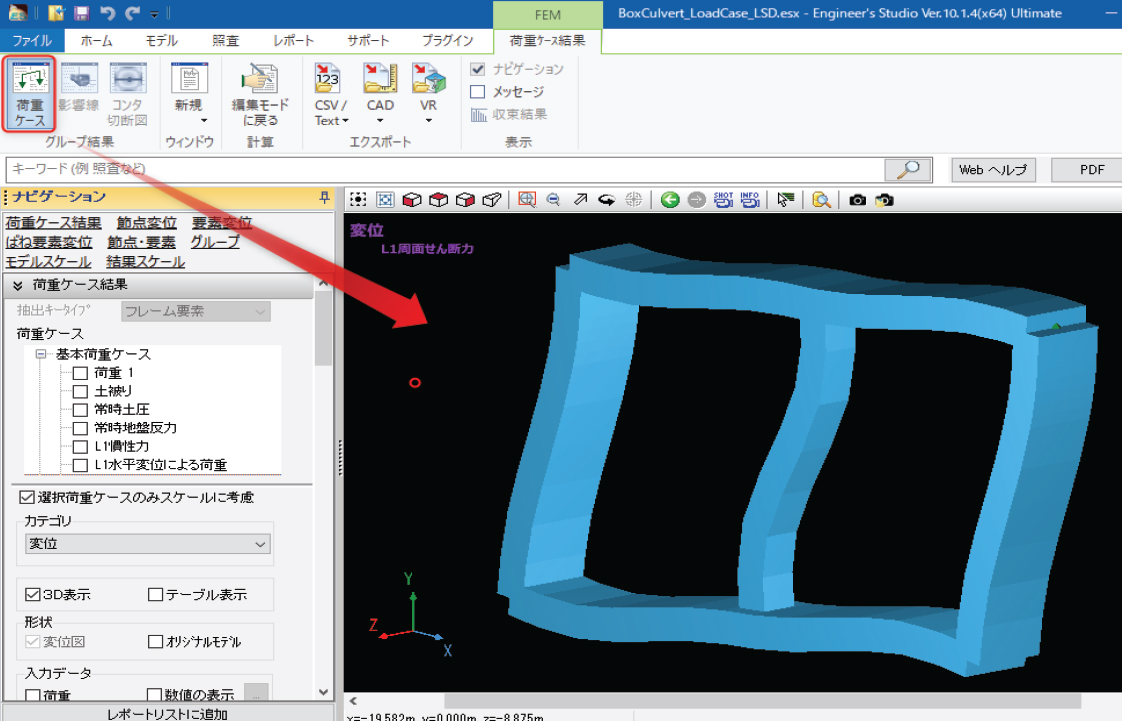Check the 土被り load case
Viewport: 1122px width, 721px height.
80,391
